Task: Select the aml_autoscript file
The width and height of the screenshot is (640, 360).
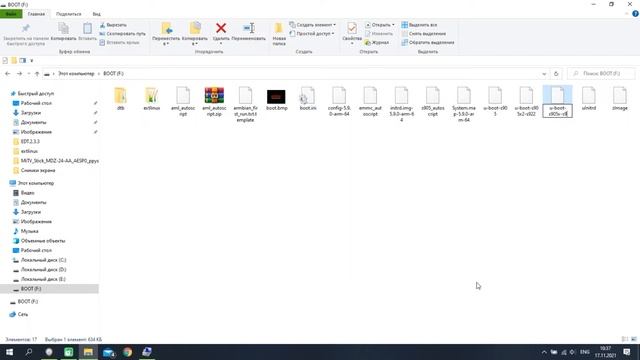Action: 183,102
